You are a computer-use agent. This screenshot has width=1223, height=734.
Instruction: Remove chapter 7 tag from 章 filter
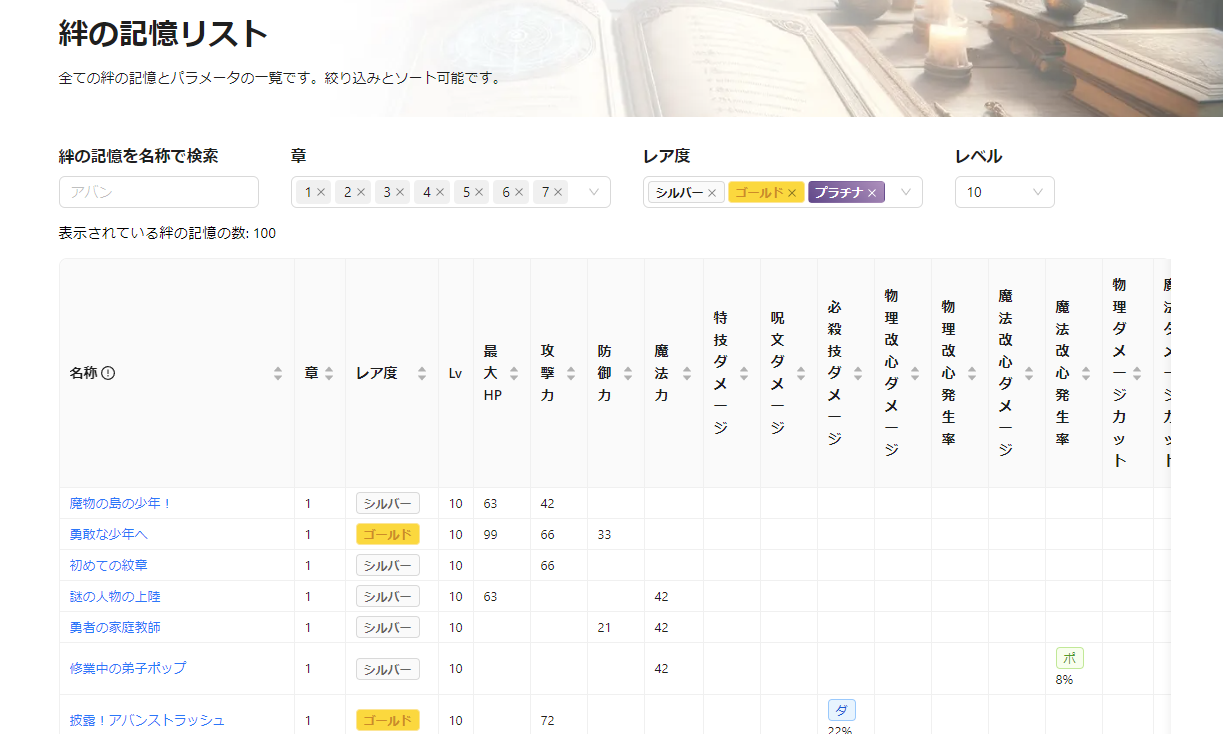[x=558, y=192]
